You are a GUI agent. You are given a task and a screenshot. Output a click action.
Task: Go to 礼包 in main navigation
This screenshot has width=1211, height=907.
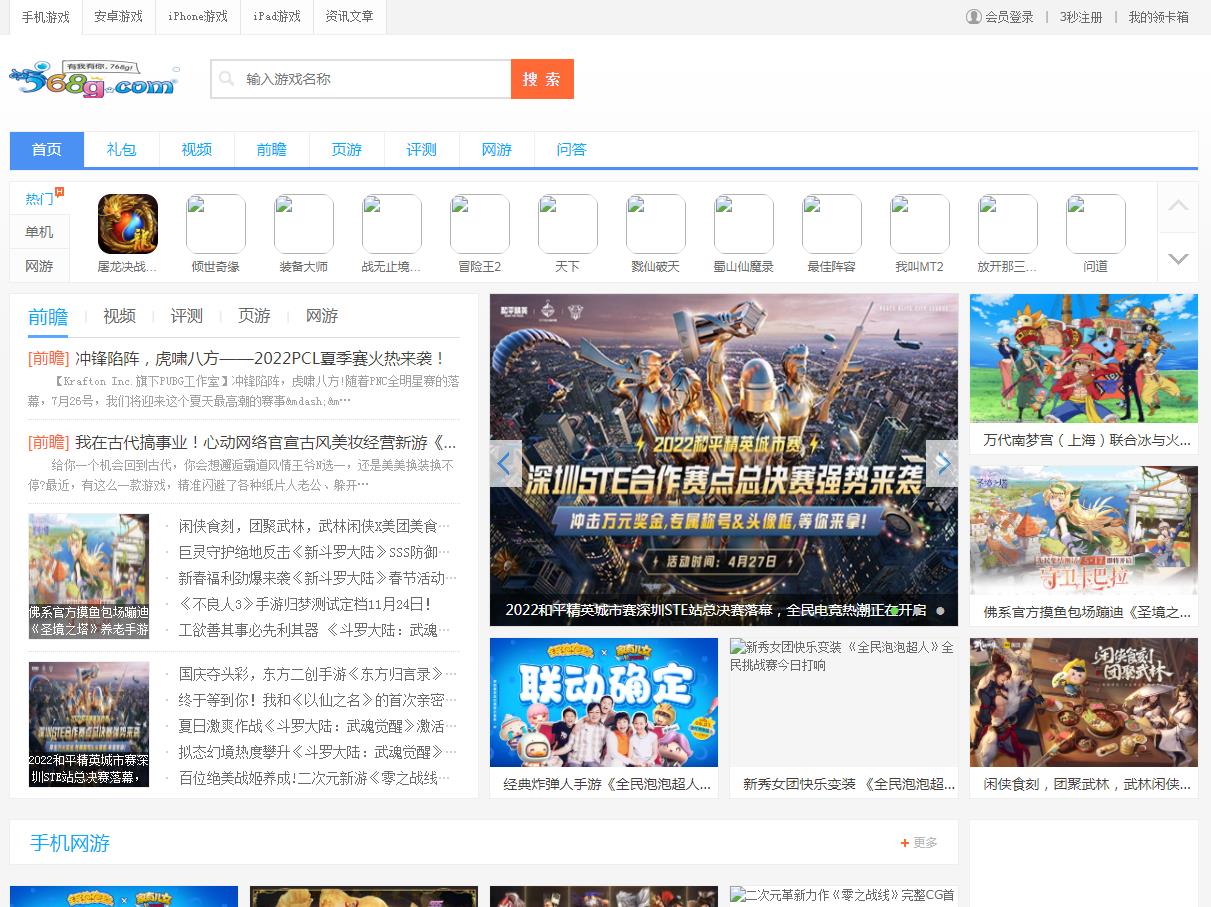click(122, 150)
